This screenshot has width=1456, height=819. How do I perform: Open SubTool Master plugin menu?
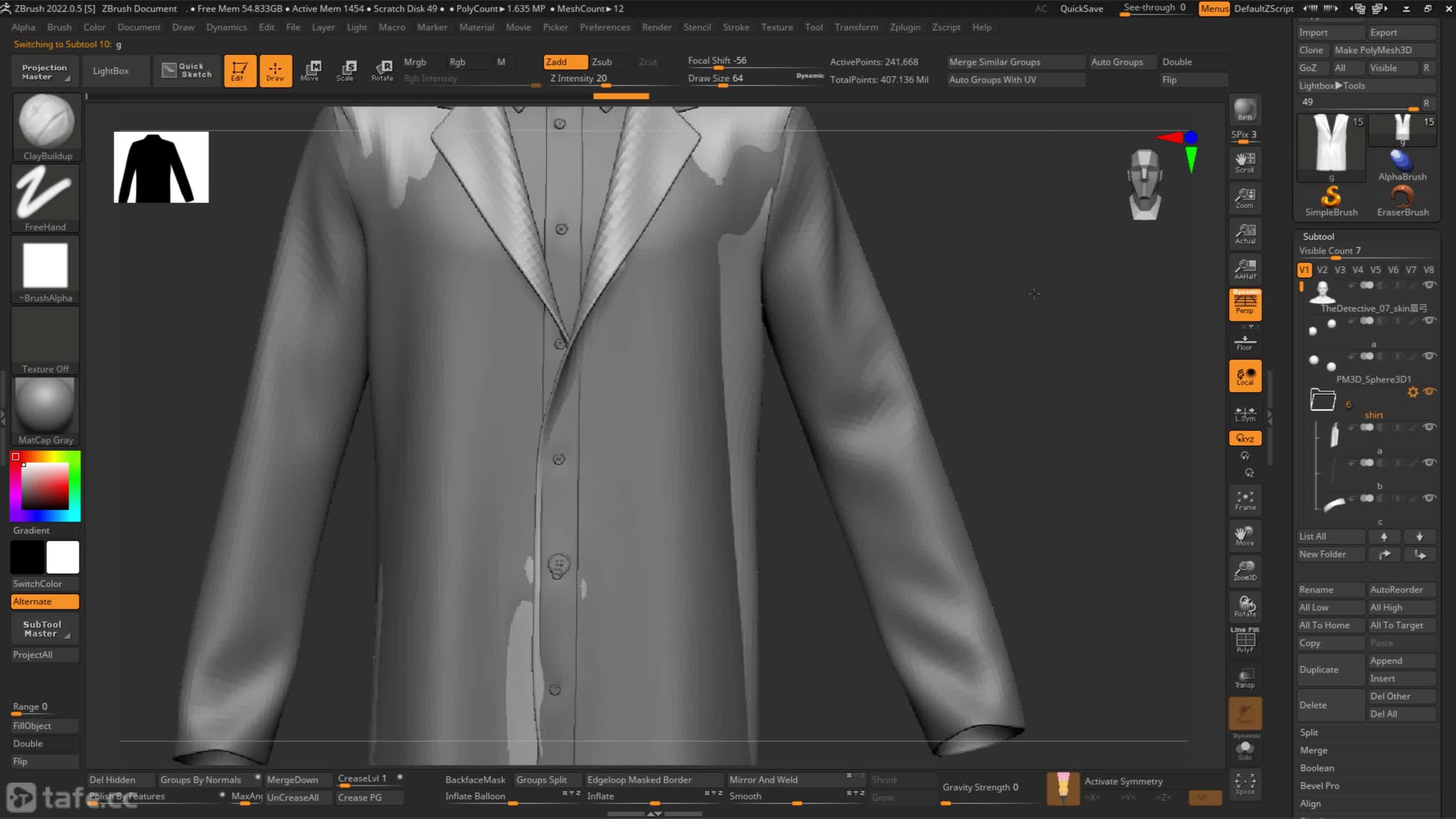tap(44, 628)
